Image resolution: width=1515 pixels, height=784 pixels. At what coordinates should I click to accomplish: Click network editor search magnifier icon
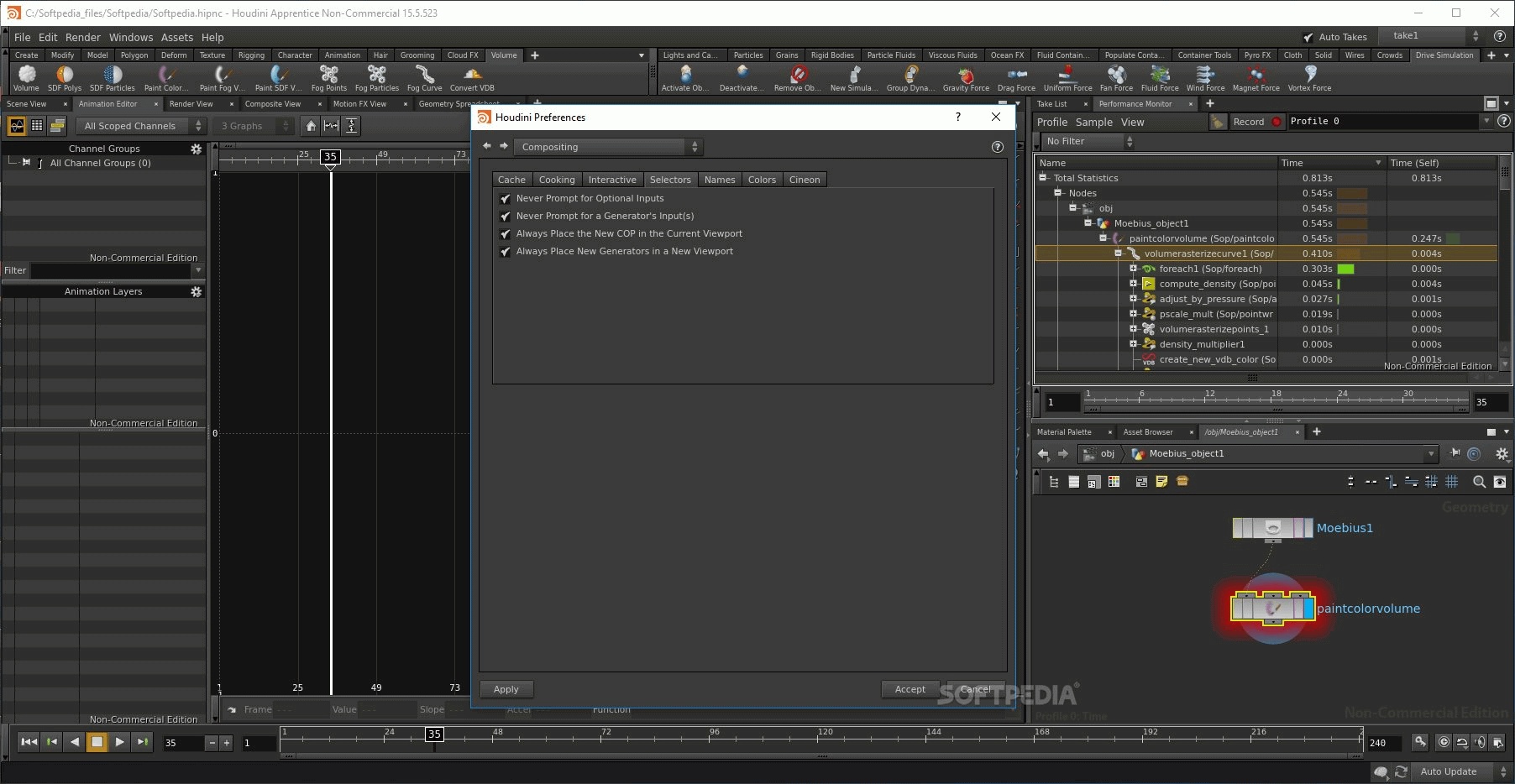pyautogui.click(x=1480, y=482)
